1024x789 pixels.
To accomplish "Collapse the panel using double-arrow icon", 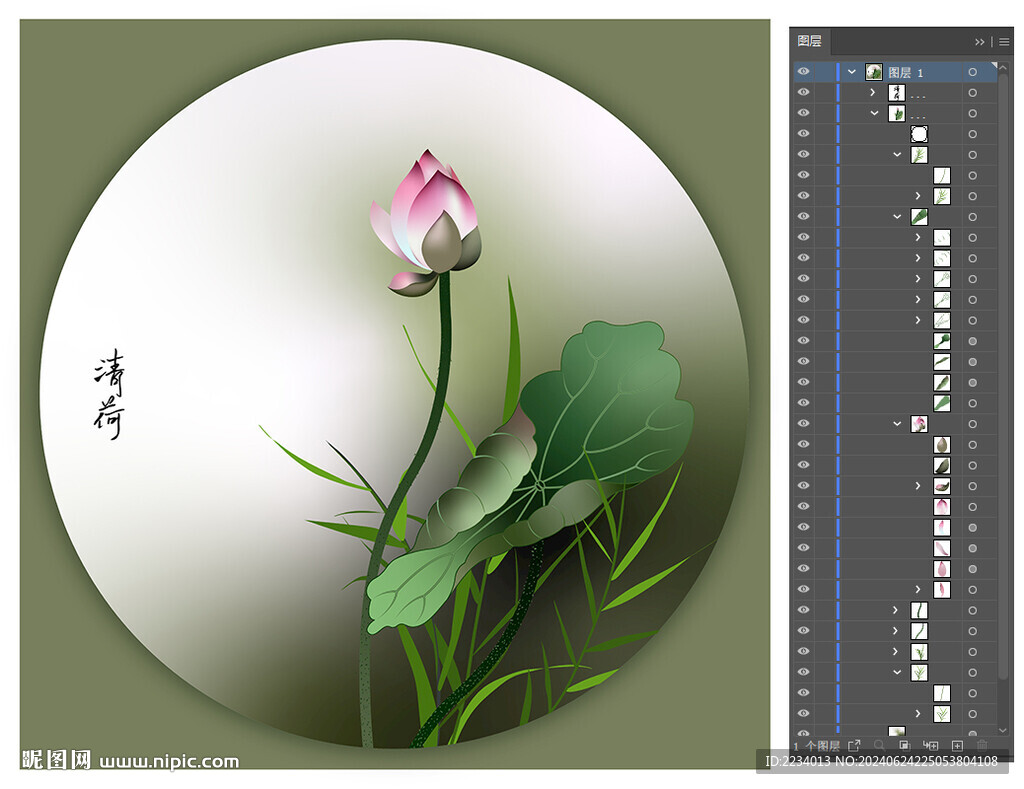I will [980, 42].
